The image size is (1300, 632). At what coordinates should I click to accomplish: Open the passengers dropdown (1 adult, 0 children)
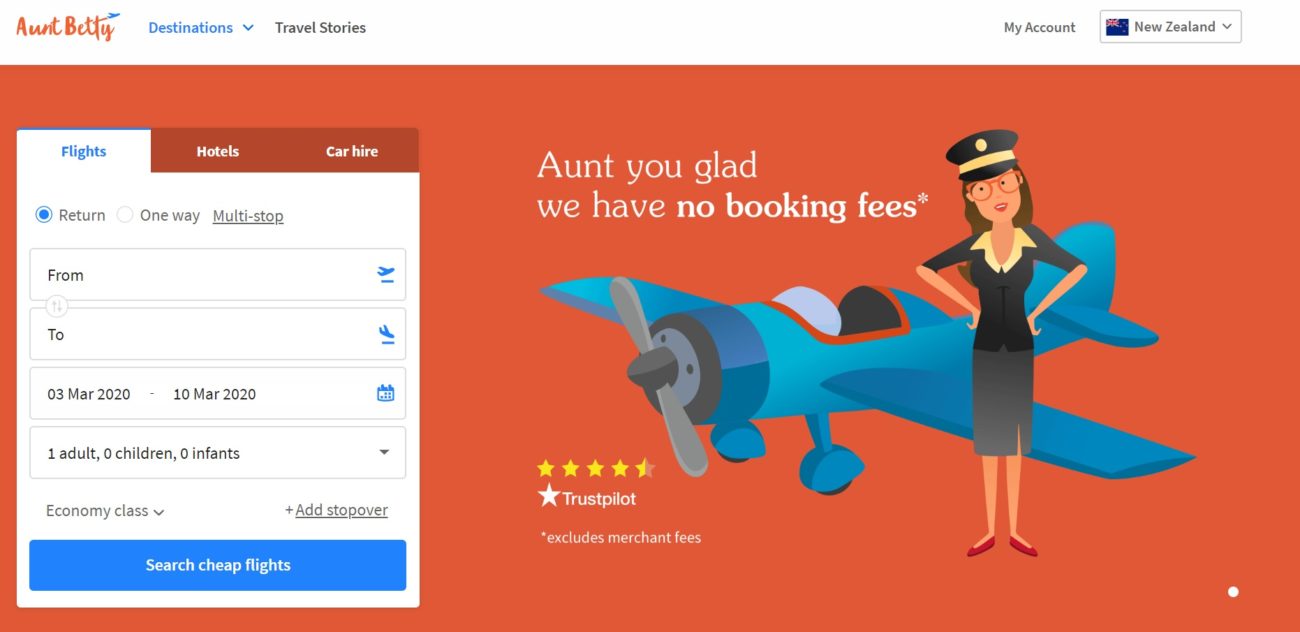pyautogui.click(x=218, y=453)
